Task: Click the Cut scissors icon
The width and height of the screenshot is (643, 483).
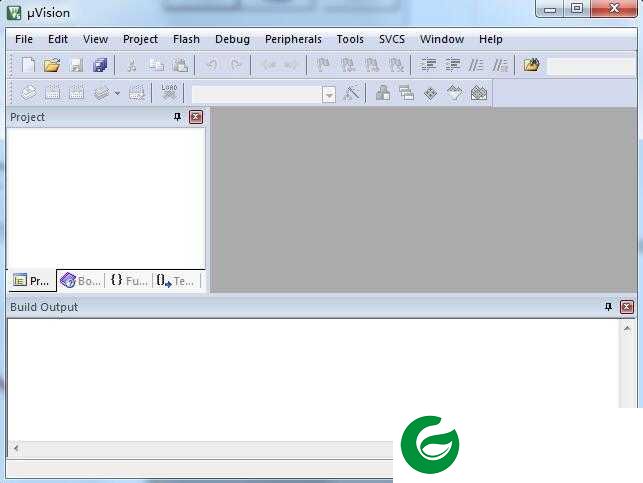Action: [x=132, y=65]
